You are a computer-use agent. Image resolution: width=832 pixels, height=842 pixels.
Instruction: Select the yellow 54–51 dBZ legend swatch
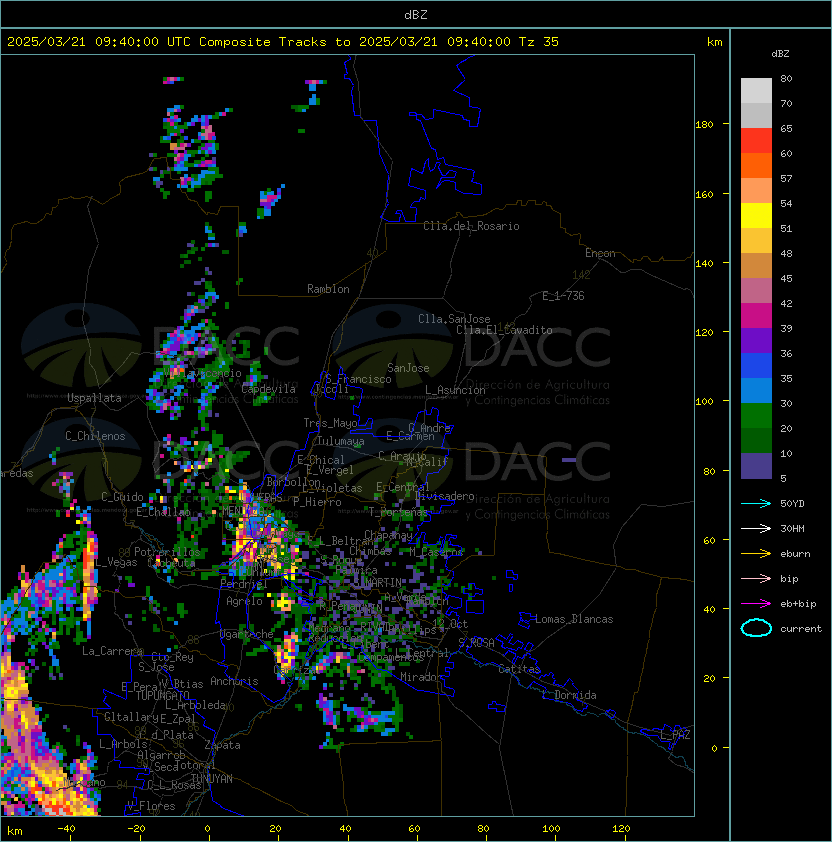point(756,216)
